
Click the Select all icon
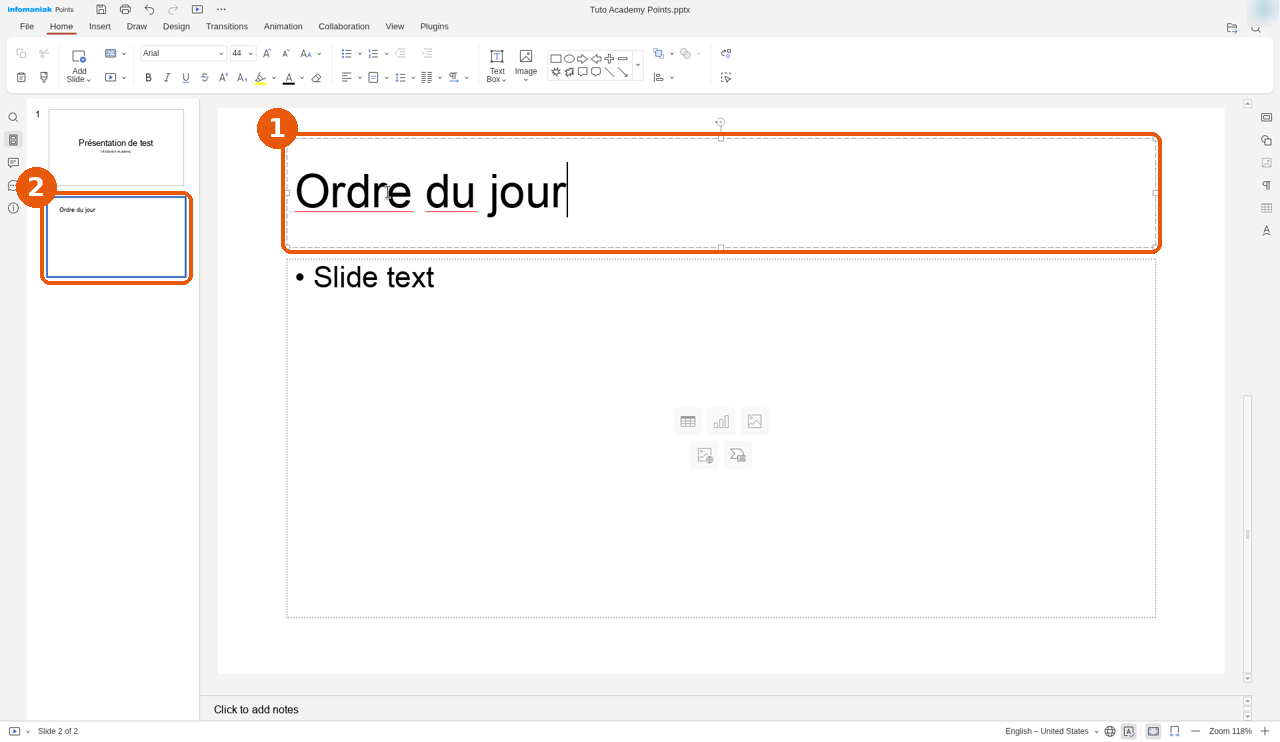[726, 77]
